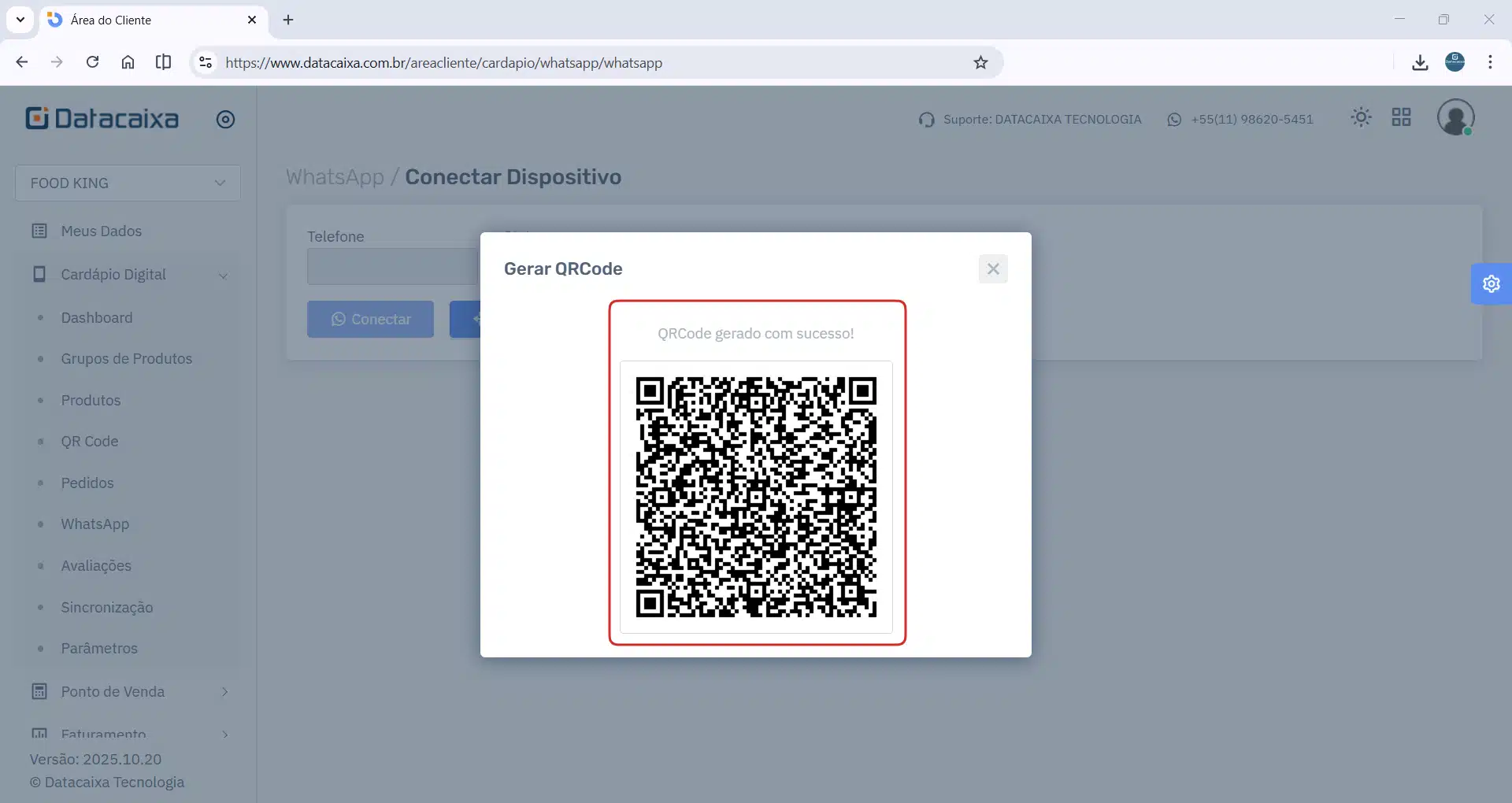1512x803 pixels.
Task: Toggle dark mode with the sun icon
Action: coord(1362,117)
